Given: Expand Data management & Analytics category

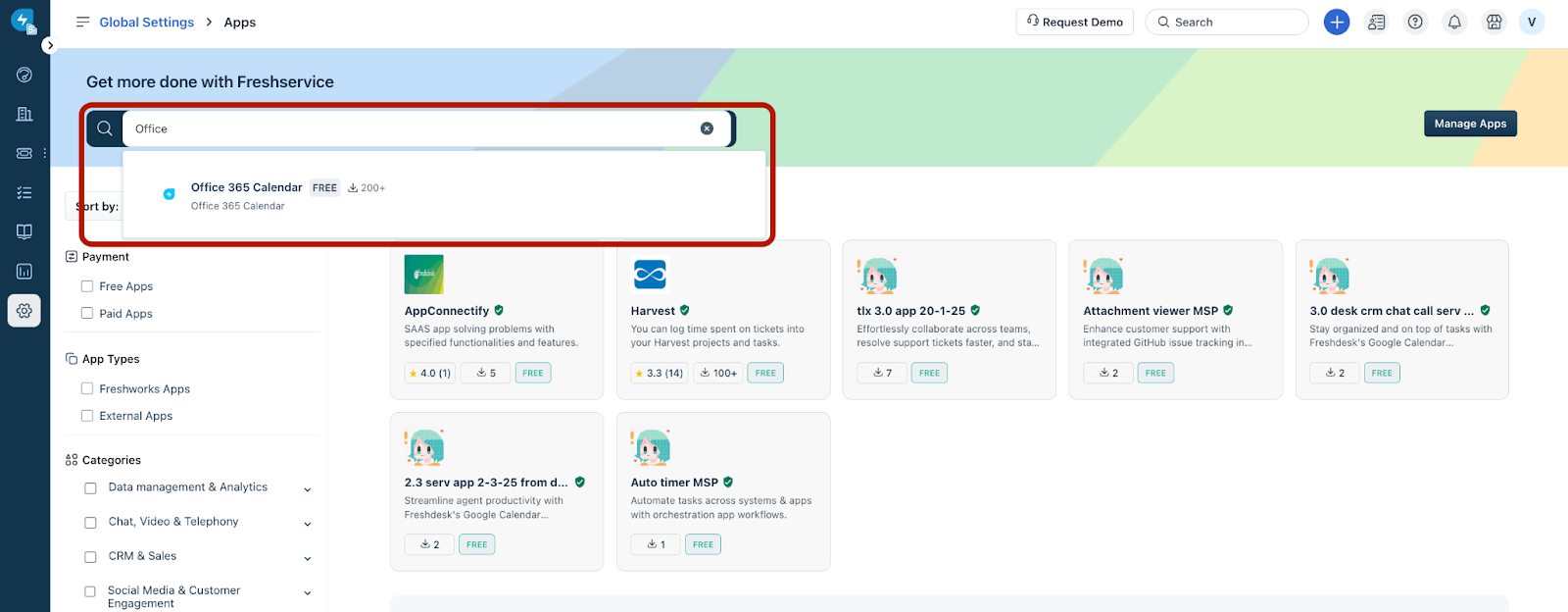Looking at the screenshot, I should (x=308, y=489).
